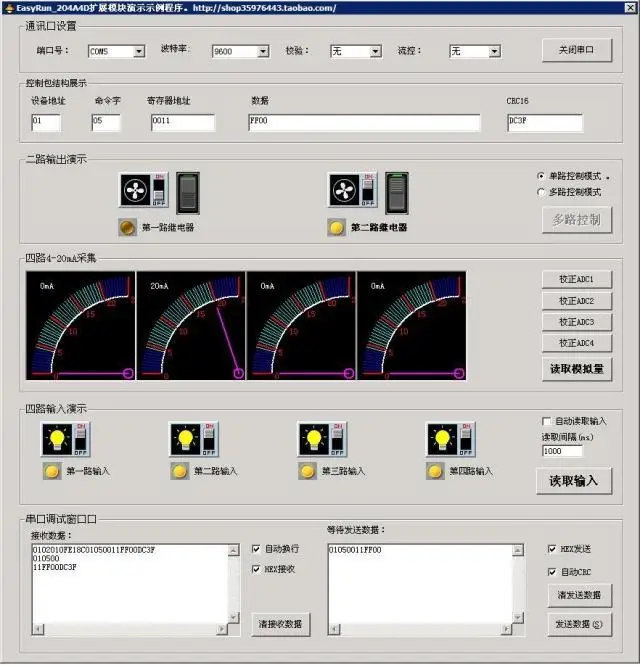The image size is (640, 665).
Task: Toggle the 自动CRC checkbox
Action: click(x=552, y=572)
